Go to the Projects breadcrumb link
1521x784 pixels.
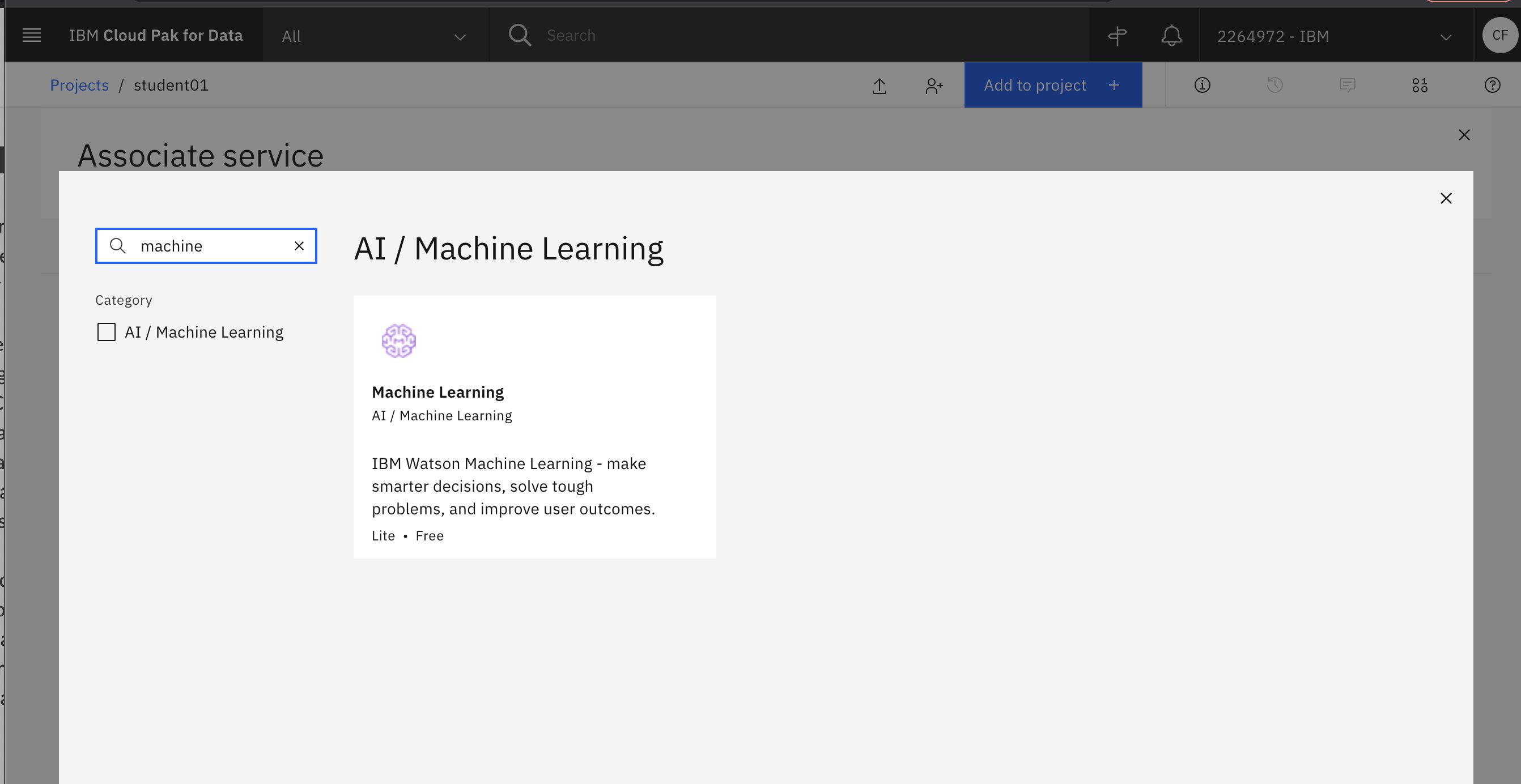pos(79,85)
